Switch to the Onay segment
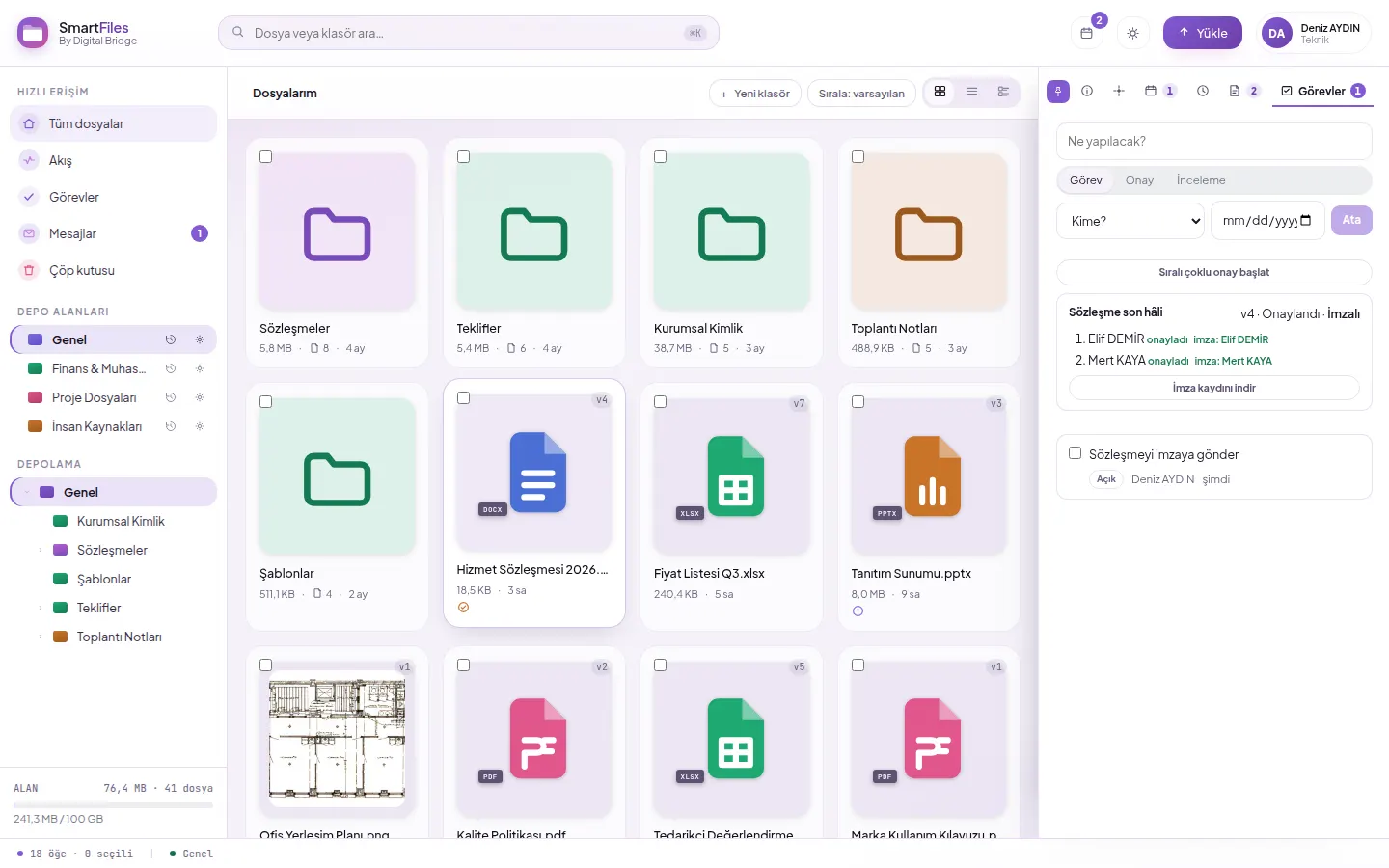 1139,180
